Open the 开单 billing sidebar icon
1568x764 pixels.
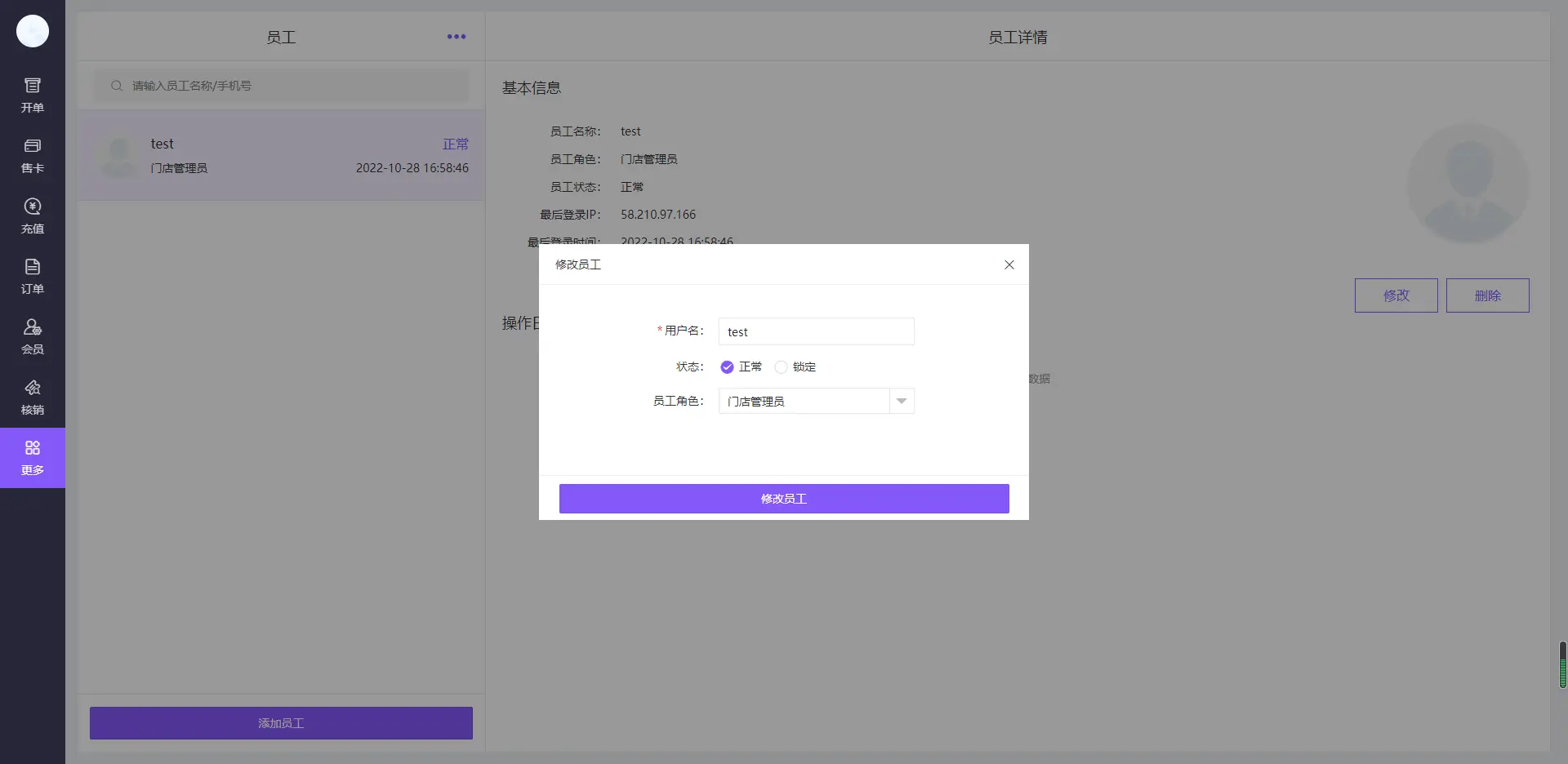[33, 95]
